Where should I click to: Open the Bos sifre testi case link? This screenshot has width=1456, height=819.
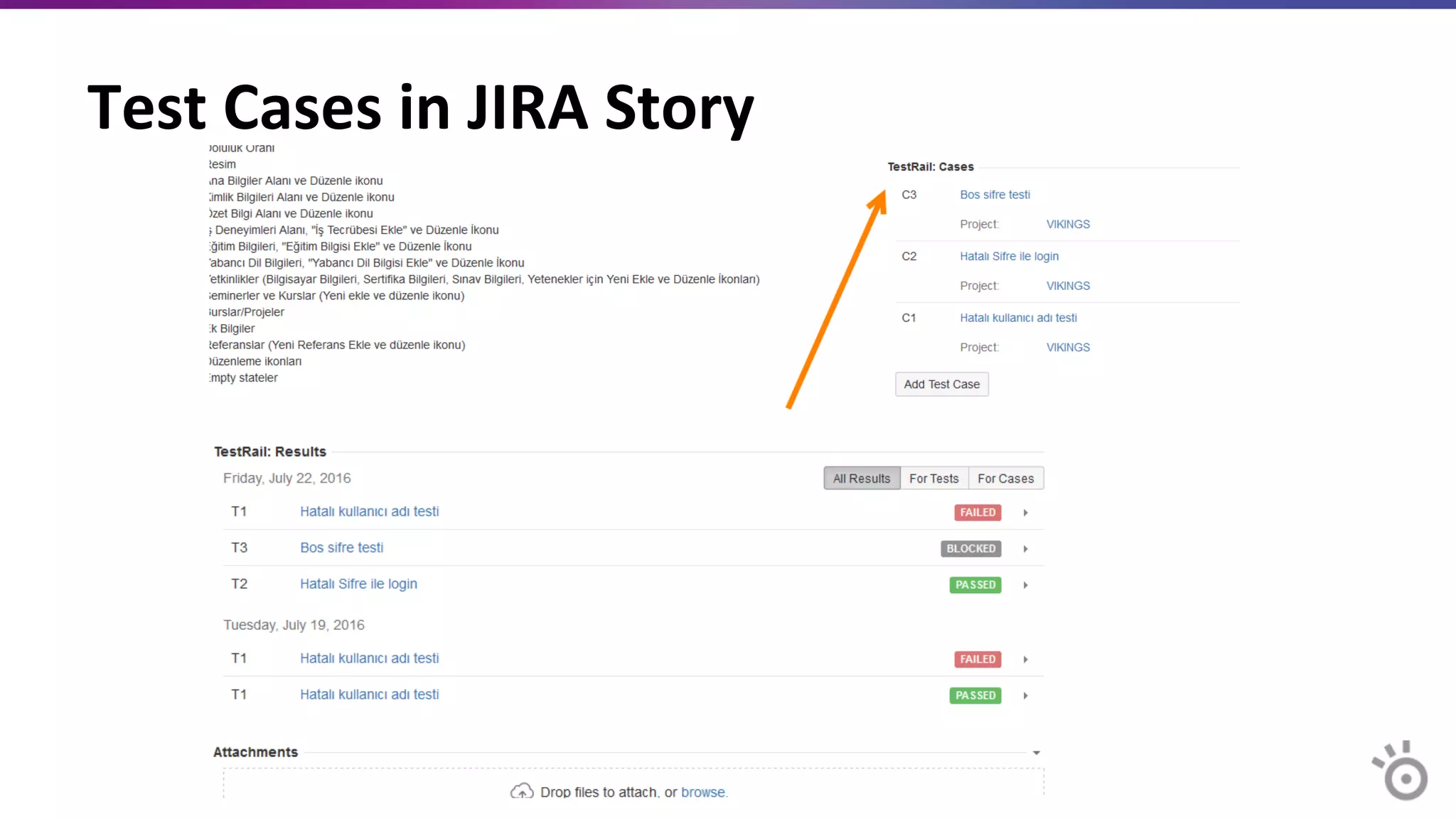(x=995, y=195)
